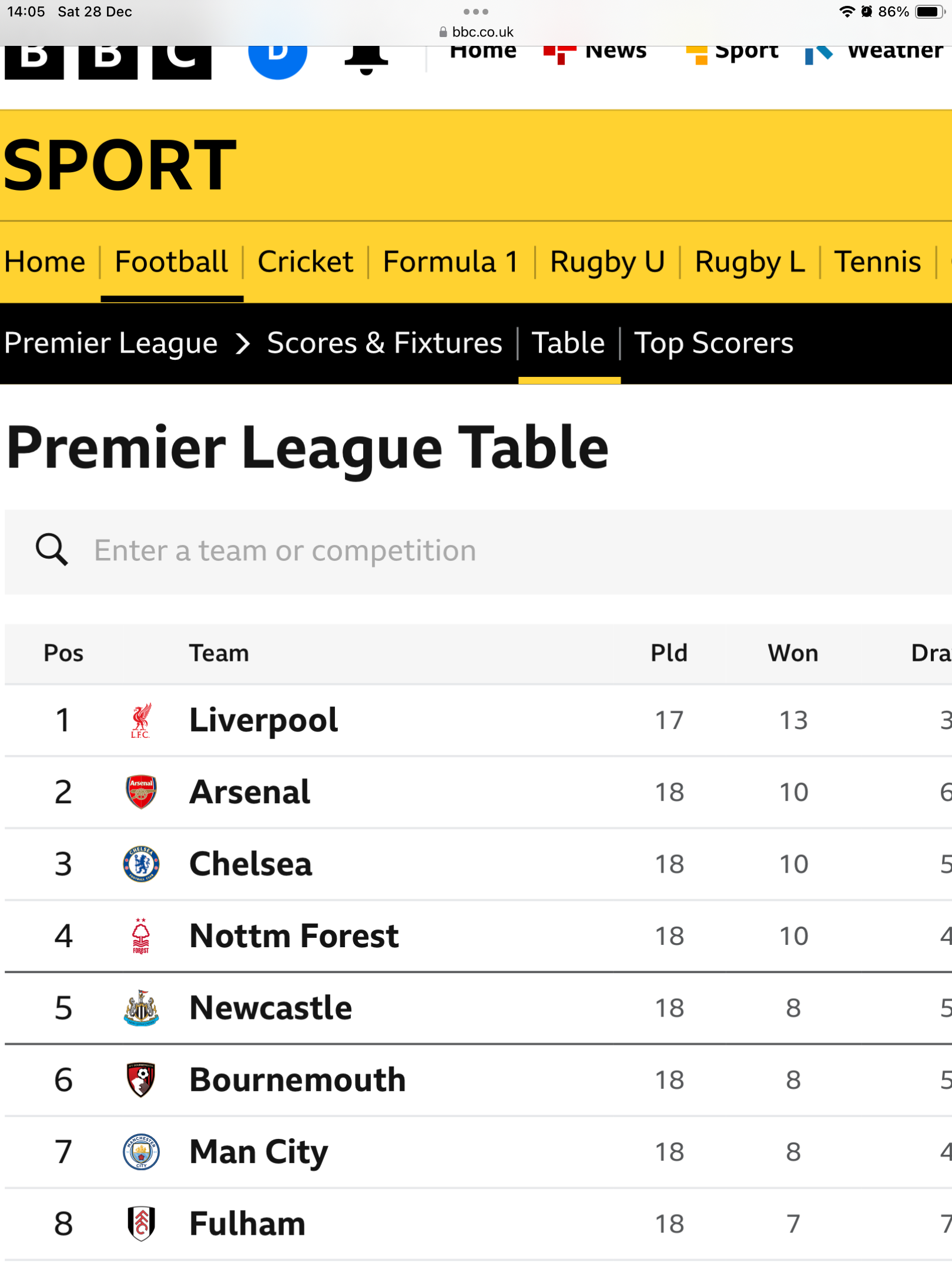Image resolution: width=952 pixels, height=1270 pixels.
Task: Open the Cricket section
Action: pyautogui.click(x=305, y=262)
